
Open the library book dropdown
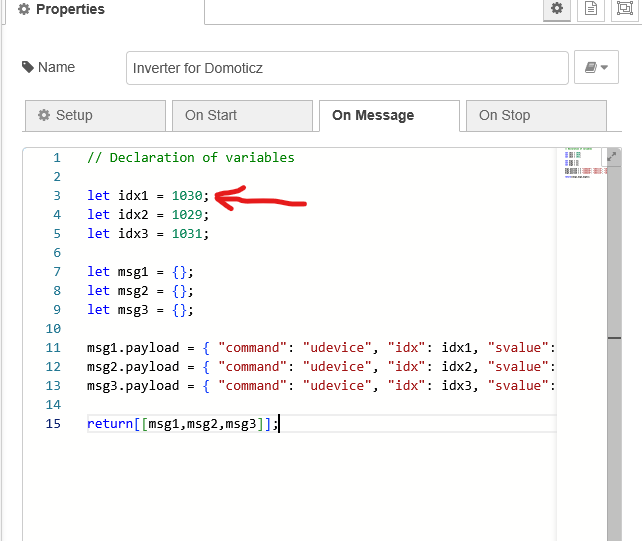click(x=596, y=68)
